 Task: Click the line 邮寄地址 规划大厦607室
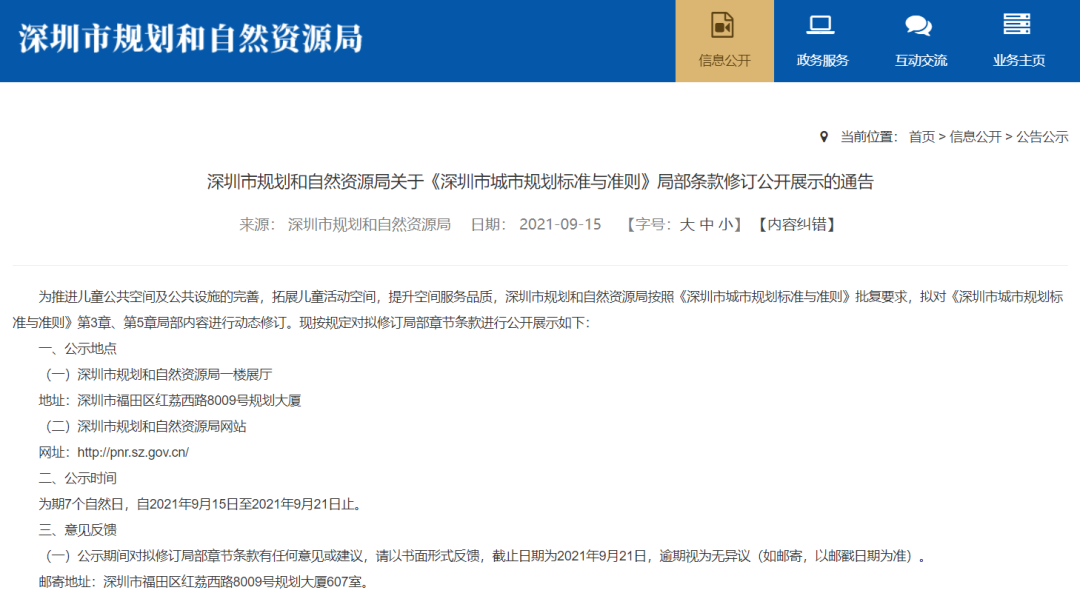[x=203, y=582]
